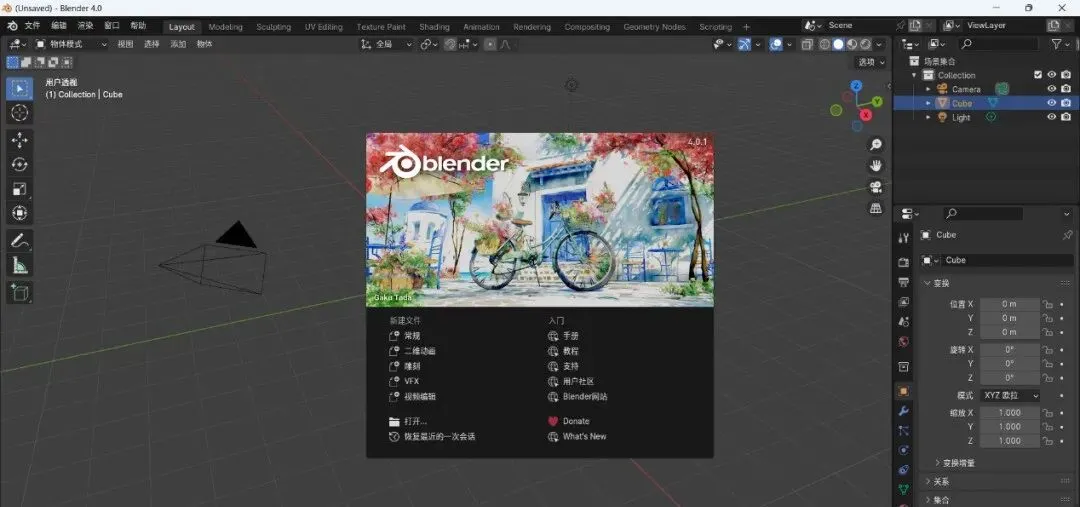This screenshot has height=507, width=1080.
Task: Open the Render properties tab
Action: [904, 262]
